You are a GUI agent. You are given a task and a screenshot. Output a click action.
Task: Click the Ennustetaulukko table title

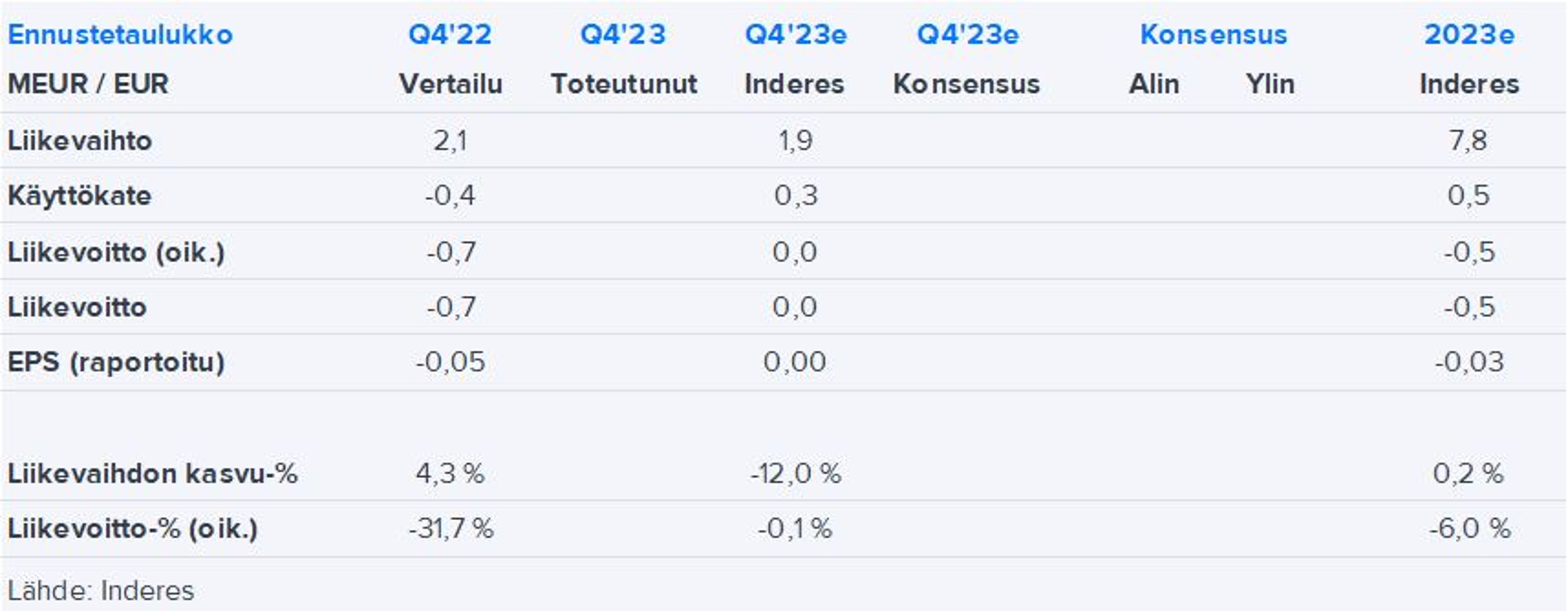tap(120, 35)
